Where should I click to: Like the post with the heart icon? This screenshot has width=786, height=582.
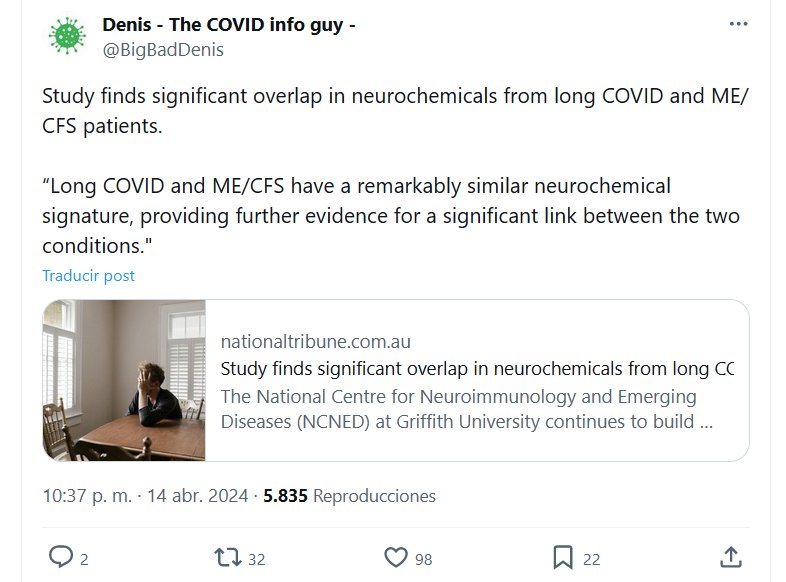coord(396,557)
